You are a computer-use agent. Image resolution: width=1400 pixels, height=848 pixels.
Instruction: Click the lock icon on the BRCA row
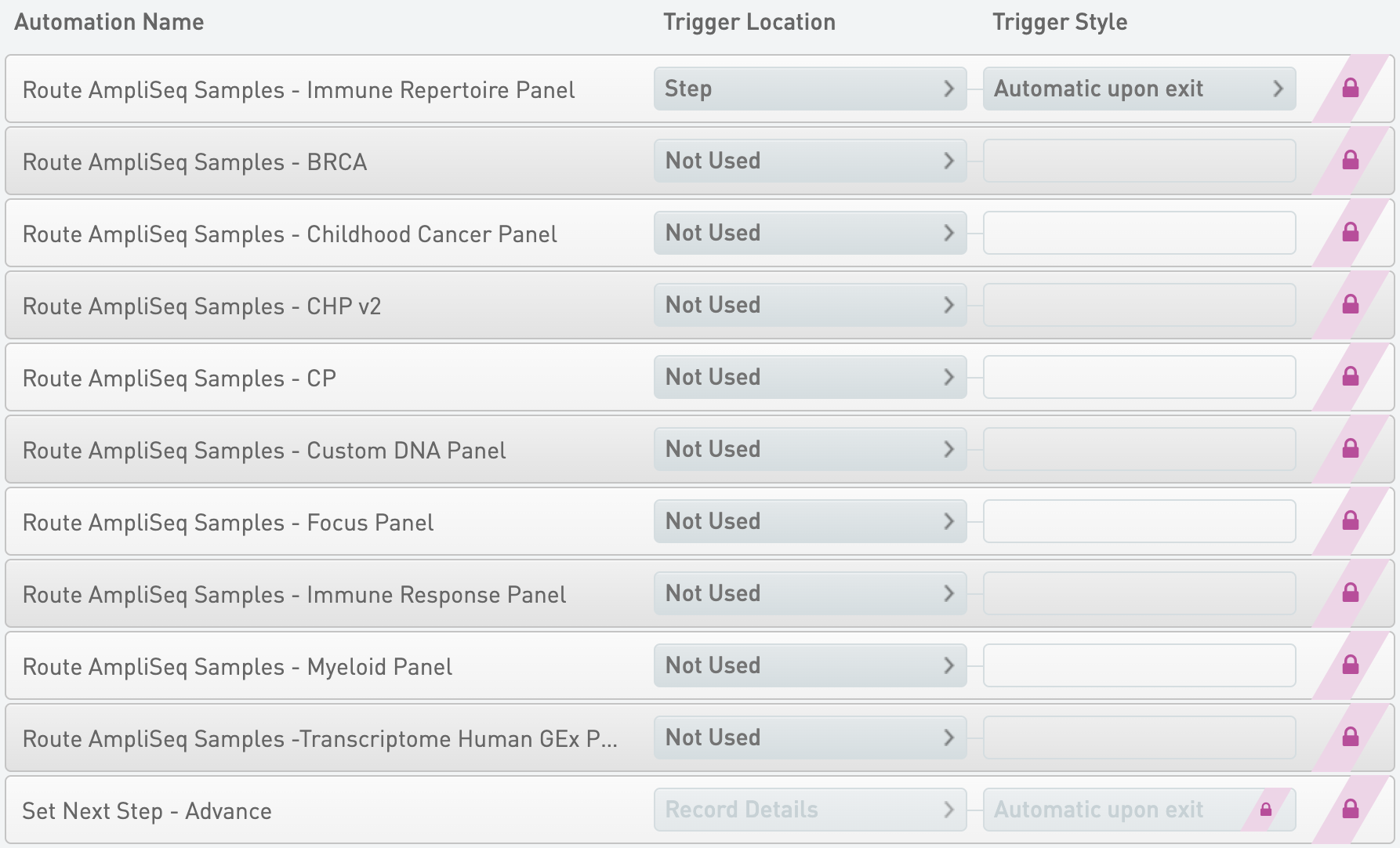[x=1350, y=160]
